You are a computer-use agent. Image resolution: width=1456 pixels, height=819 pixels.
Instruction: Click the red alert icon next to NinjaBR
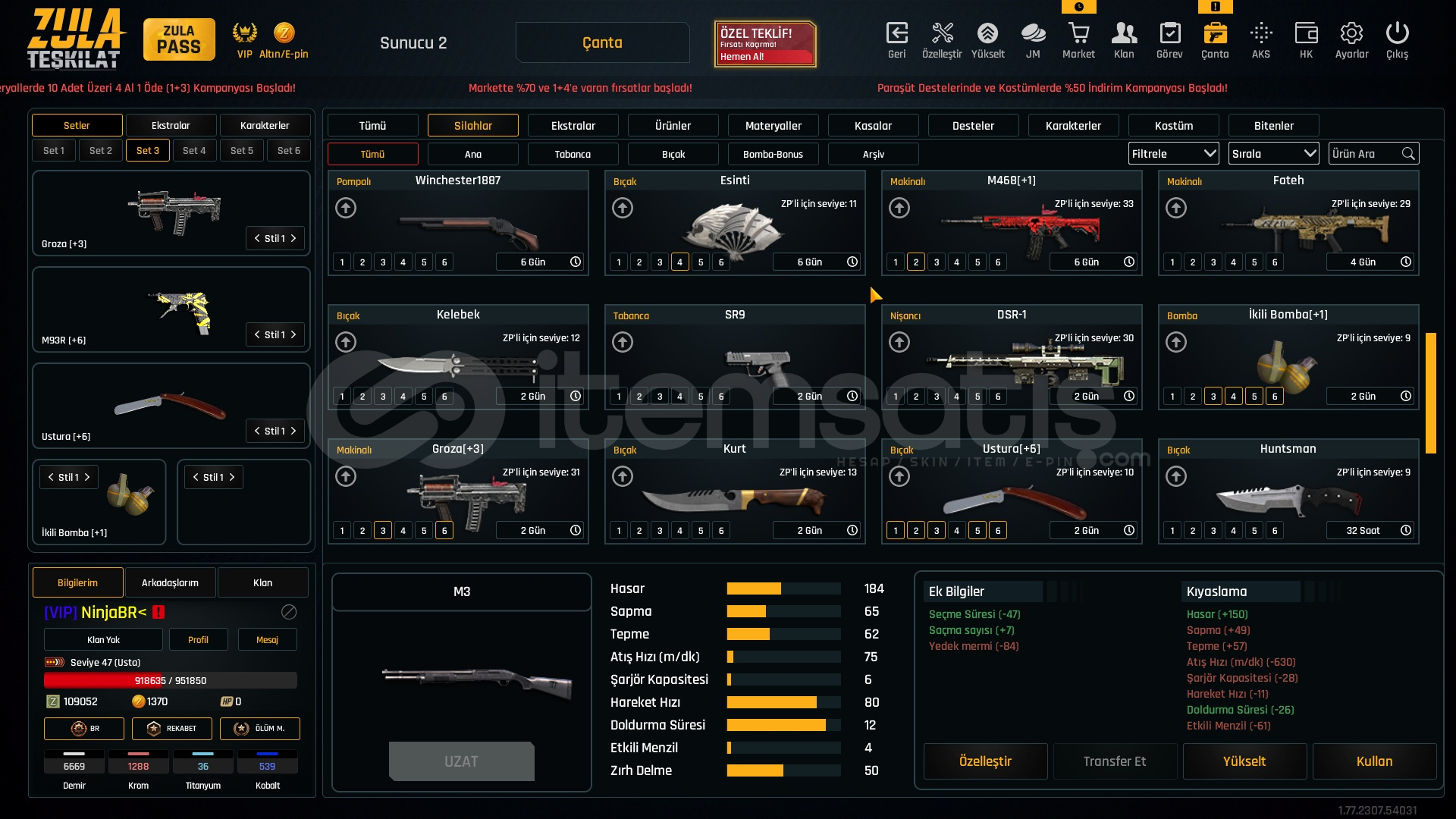(158, 612)
